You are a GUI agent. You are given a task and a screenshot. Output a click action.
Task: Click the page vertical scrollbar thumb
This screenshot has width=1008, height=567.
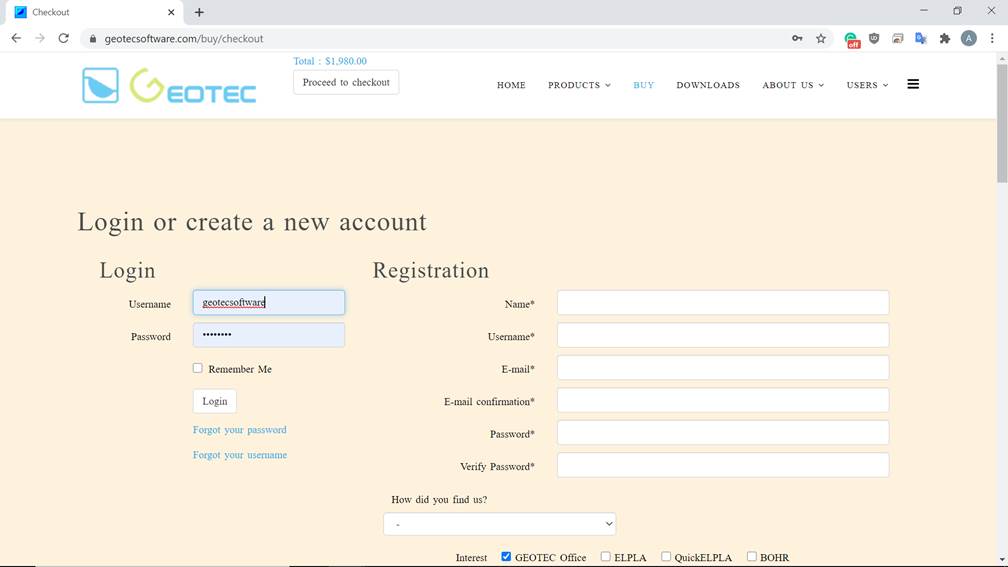coord(1002,122)
